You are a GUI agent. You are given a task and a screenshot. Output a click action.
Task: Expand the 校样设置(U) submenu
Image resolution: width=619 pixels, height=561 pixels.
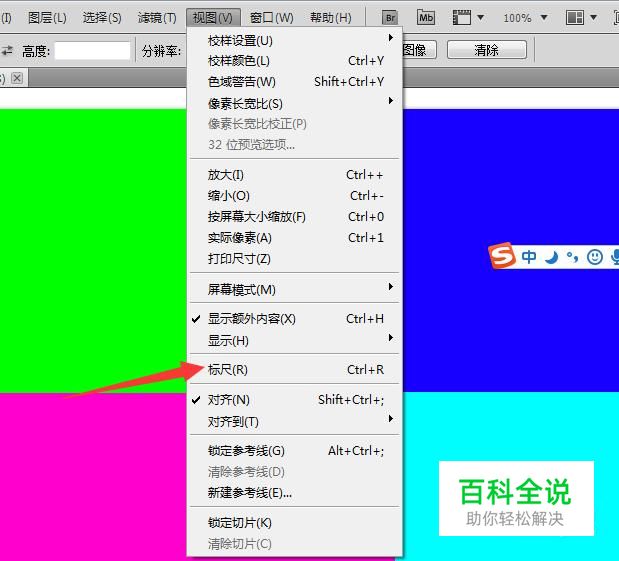click(294, 40)
